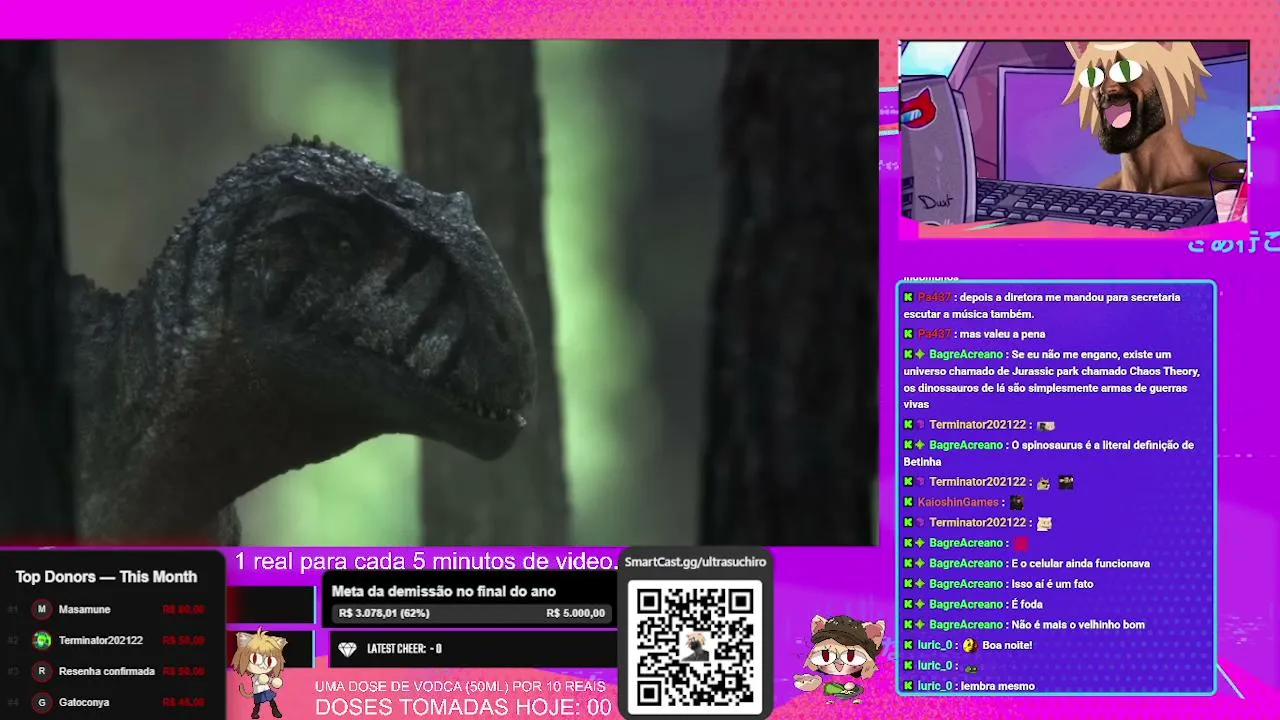Click the red emote in BagreAcreano's message

[1021, 543]
